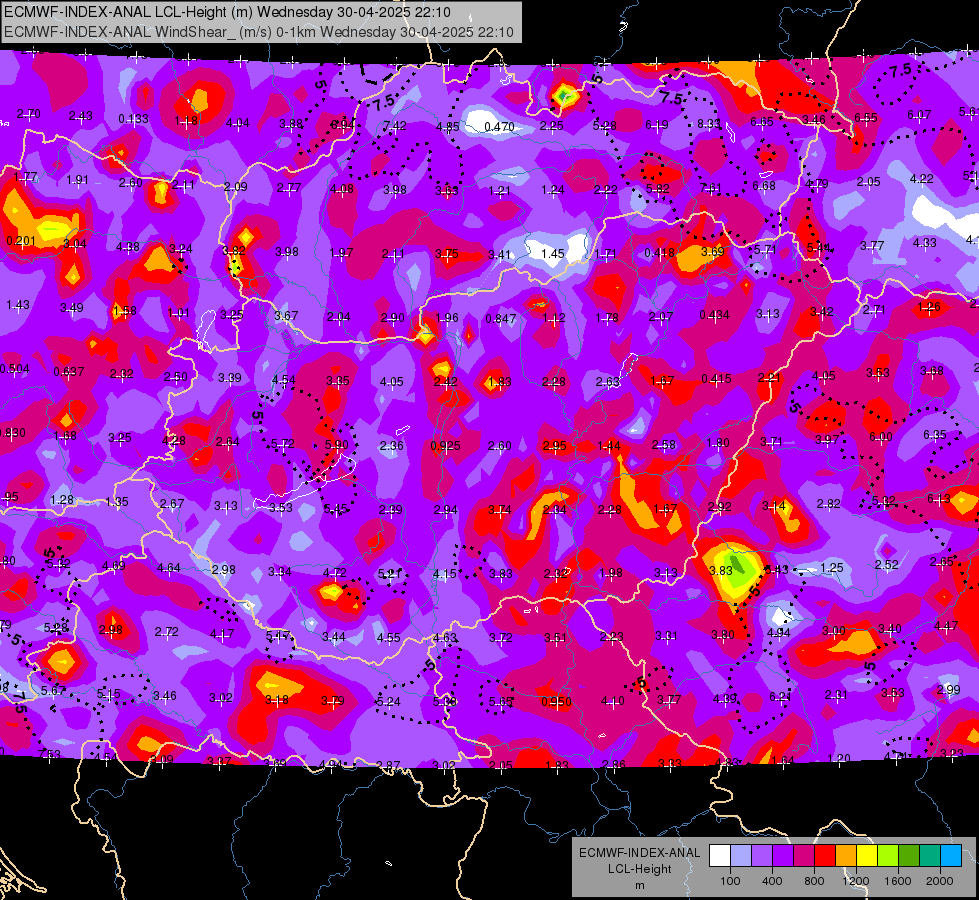Click the grid value 6.68
The width and height of the screenshot is (979, 900).
point(764,185)
